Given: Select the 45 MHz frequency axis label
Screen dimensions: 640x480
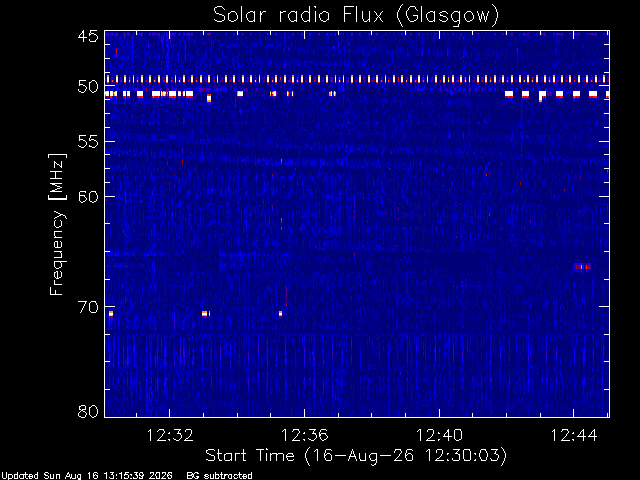Looking at the screenshot, I should 88,36.
